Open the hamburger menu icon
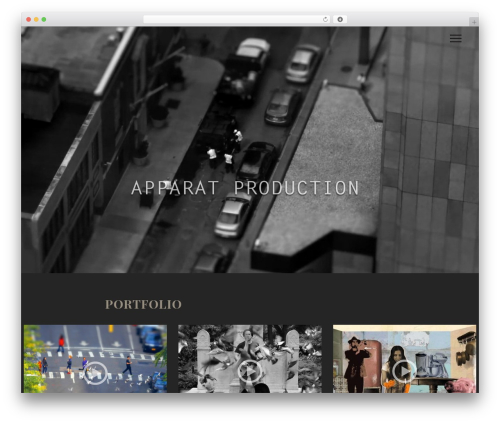This screenshot has width=500, height=423. coord(455,38)
